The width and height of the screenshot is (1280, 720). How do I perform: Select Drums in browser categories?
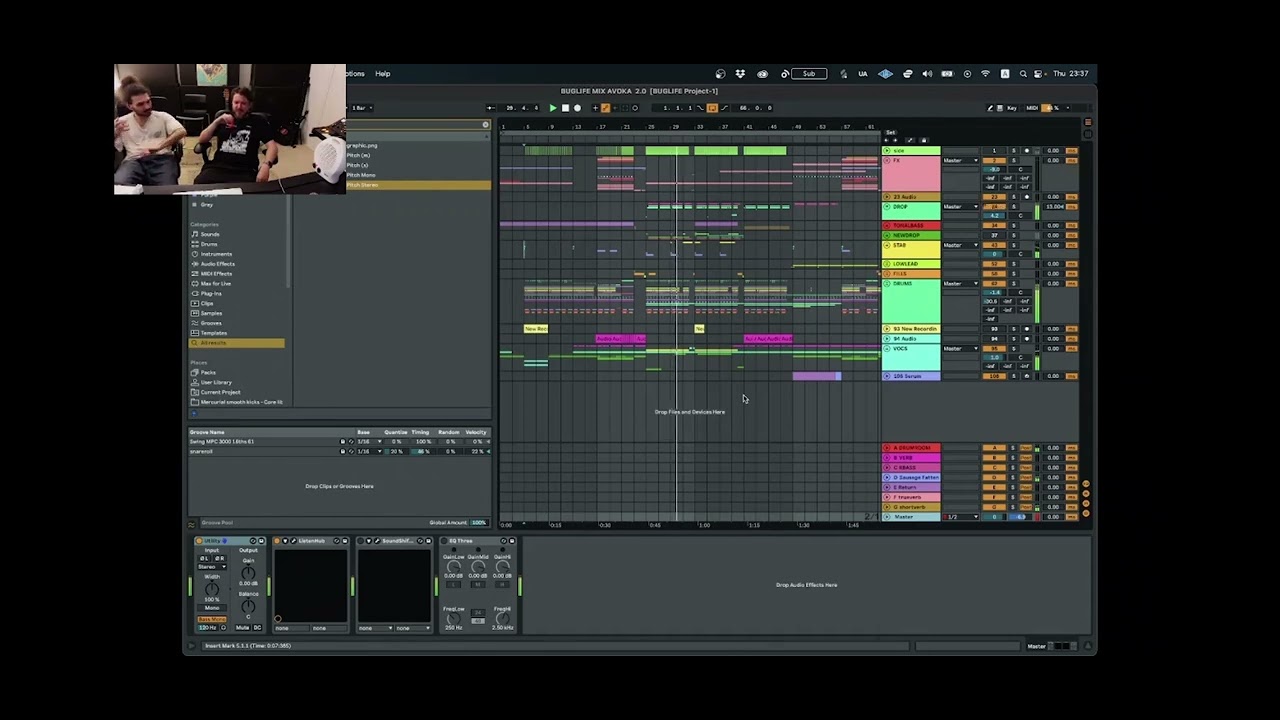tap(209, 244)
